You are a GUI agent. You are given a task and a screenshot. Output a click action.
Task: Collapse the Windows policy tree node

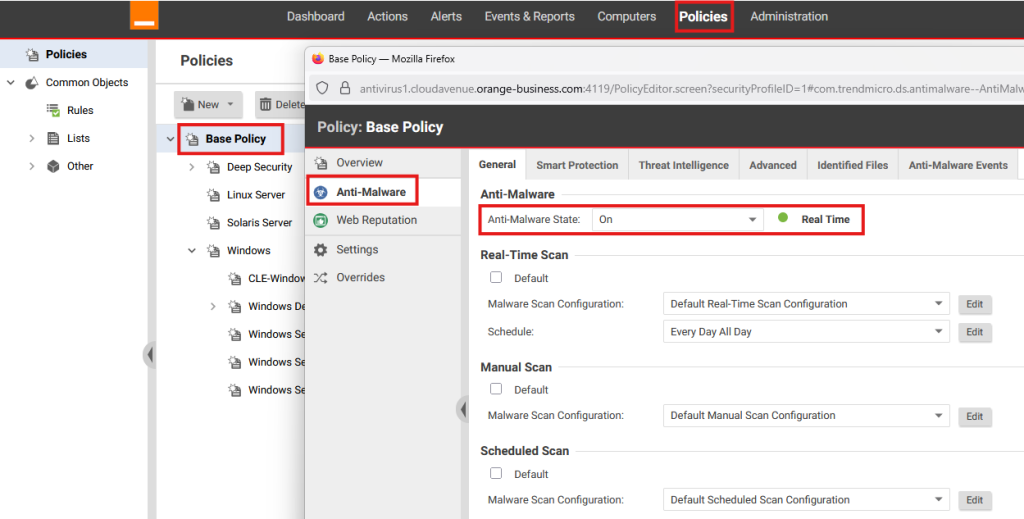(x=192, y=251)
